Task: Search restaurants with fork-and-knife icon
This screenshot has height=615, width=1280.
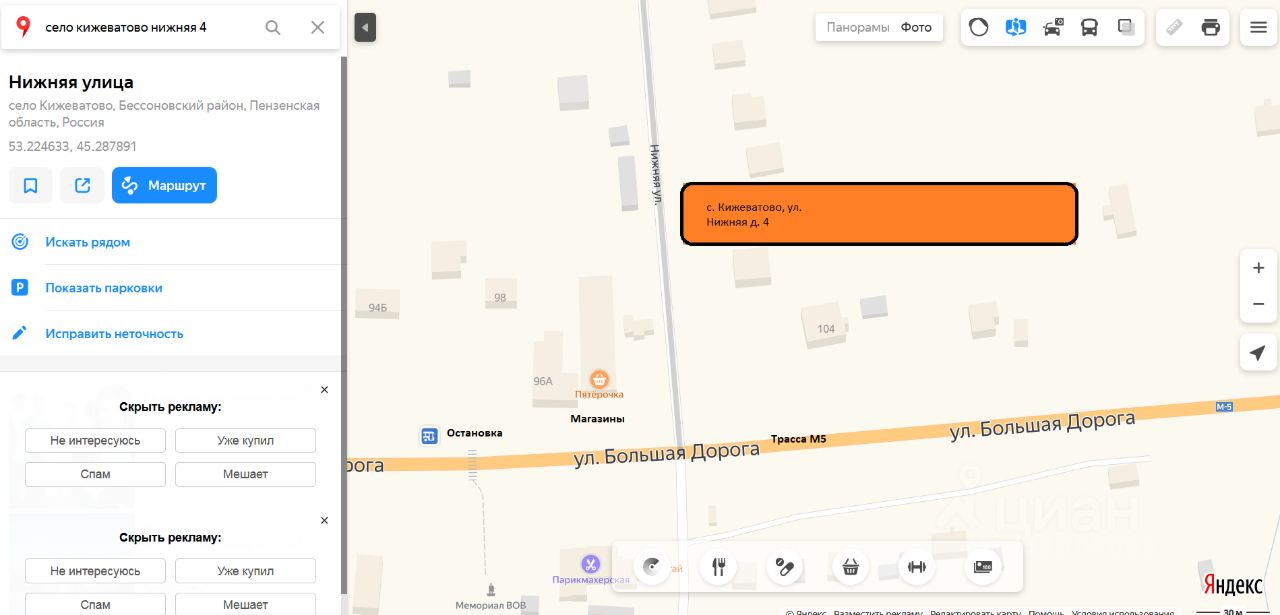Action: 718,567
